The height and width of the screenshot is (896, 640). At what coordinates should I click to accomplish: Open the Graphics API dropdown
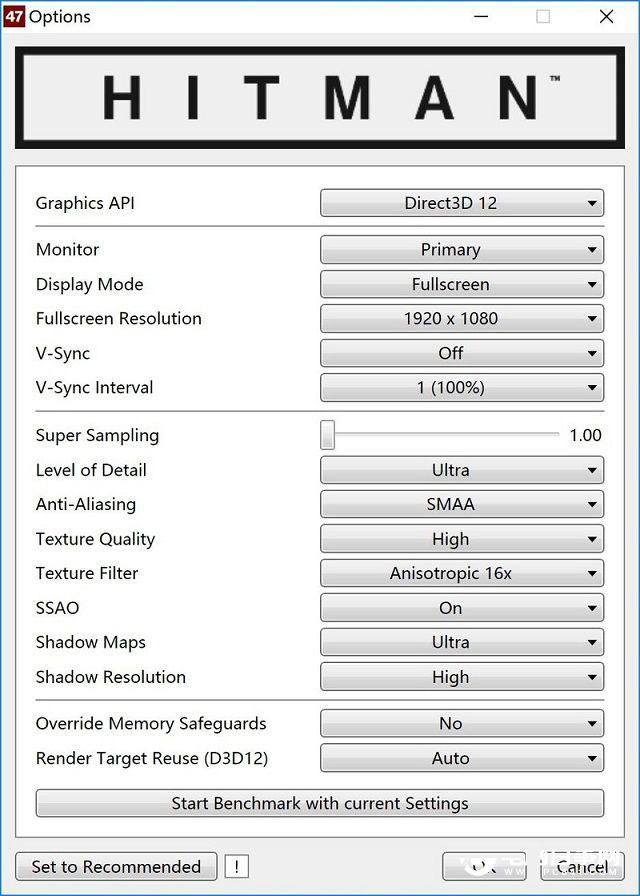pos(462,203)
